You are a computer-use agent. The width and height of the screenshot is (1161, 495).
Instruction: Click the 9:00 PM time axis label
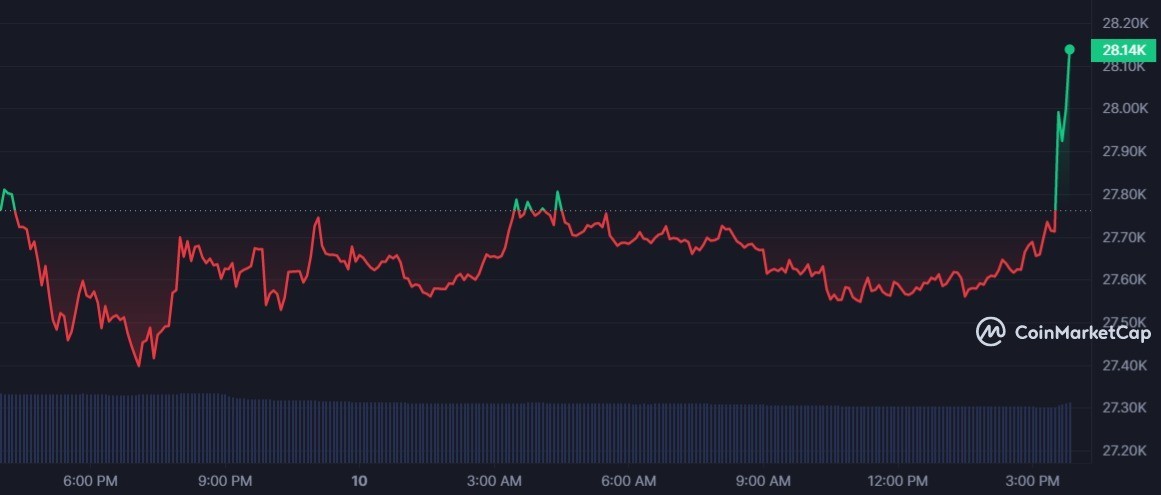(225, 481)
